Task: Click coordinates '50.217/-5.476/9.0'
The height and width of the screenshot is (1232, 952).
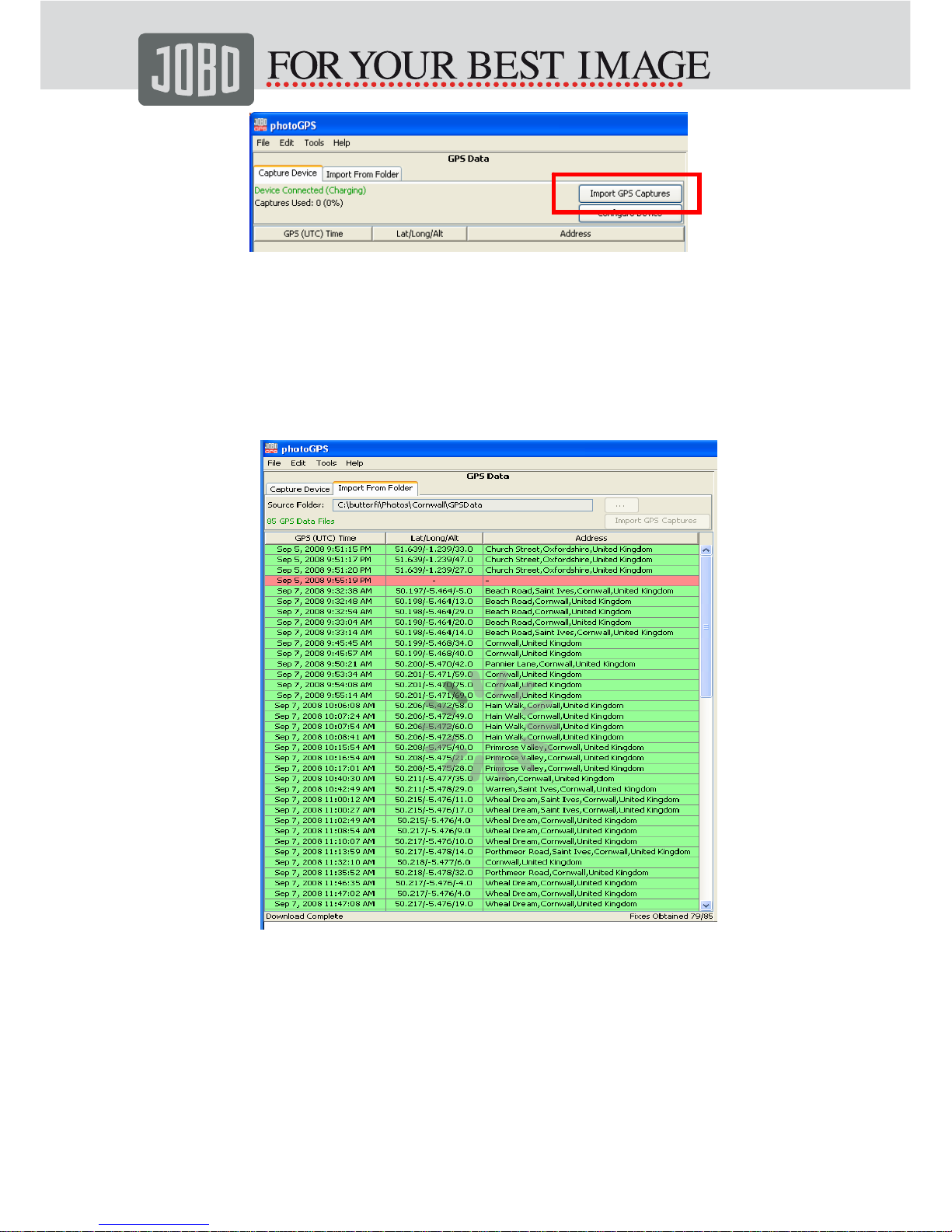Action: pyautogui.click(x=434, y=831)
